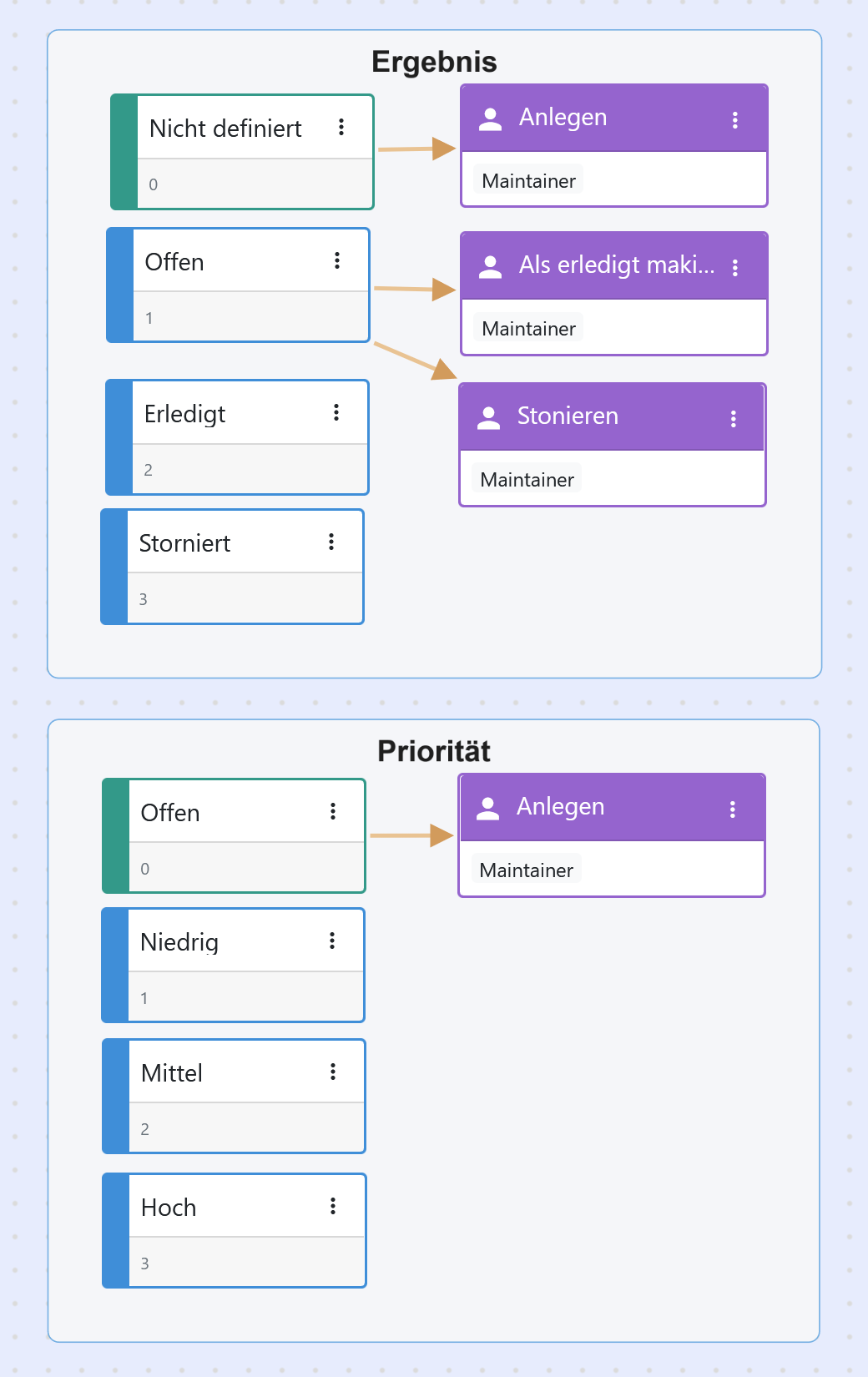Open the three-dot menu on Nicht definiert

(x=341, y=127)
